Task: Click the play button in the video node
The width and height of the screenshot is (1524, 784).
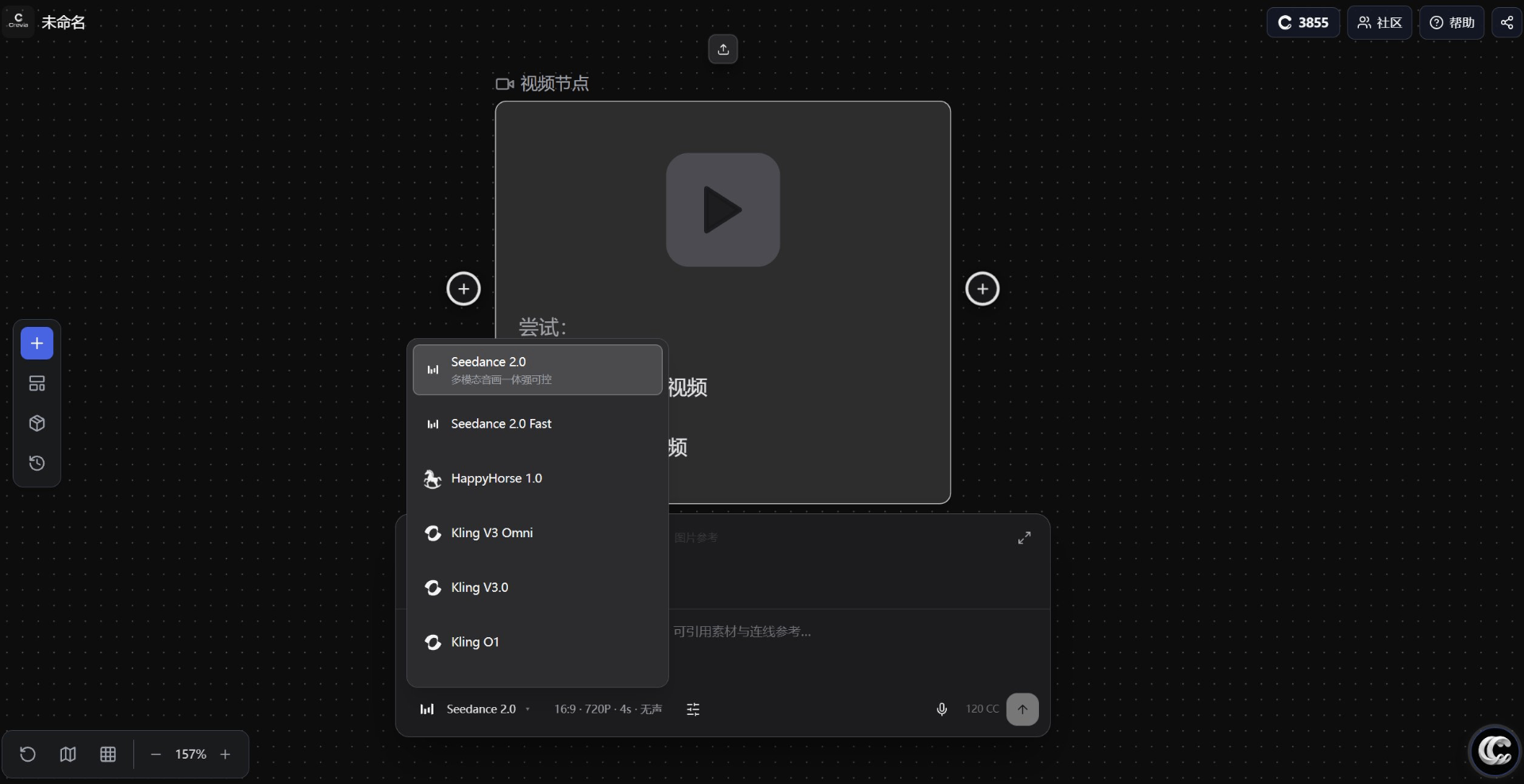Action: coord(723,209)
